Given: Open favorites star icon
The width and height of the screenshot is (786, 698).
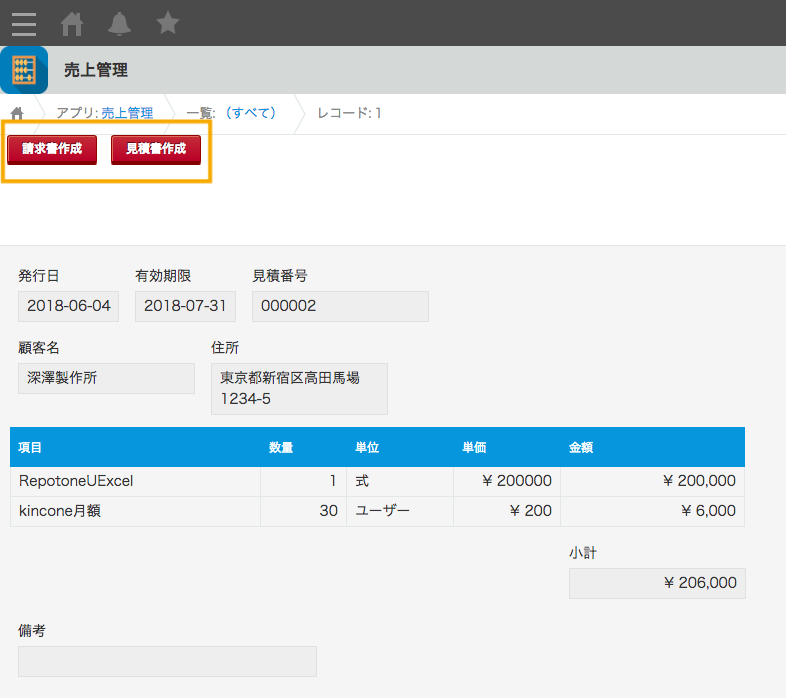Looking at the screenshot, I should point(167,23).
